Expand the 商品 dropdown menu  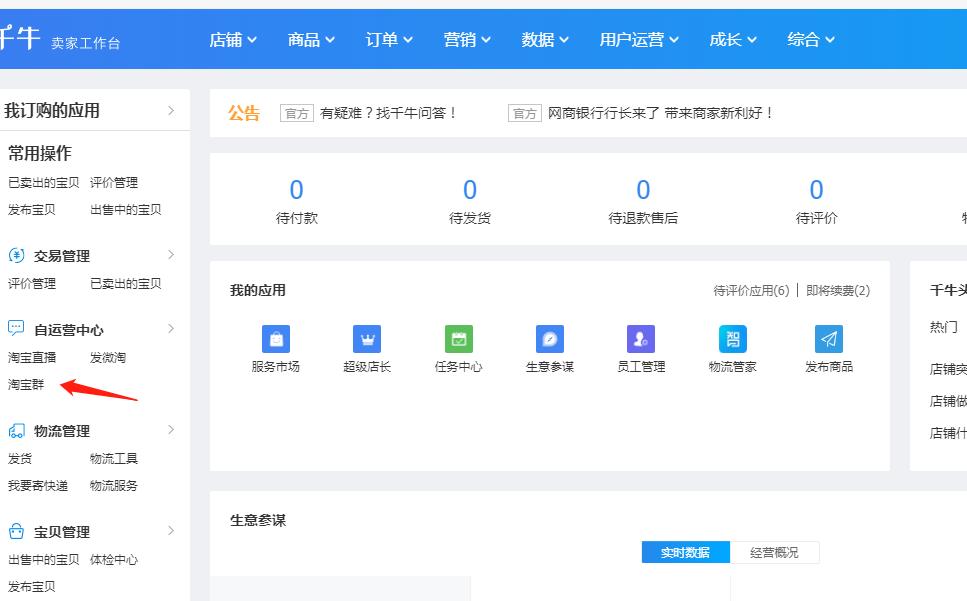click(310, 39)
